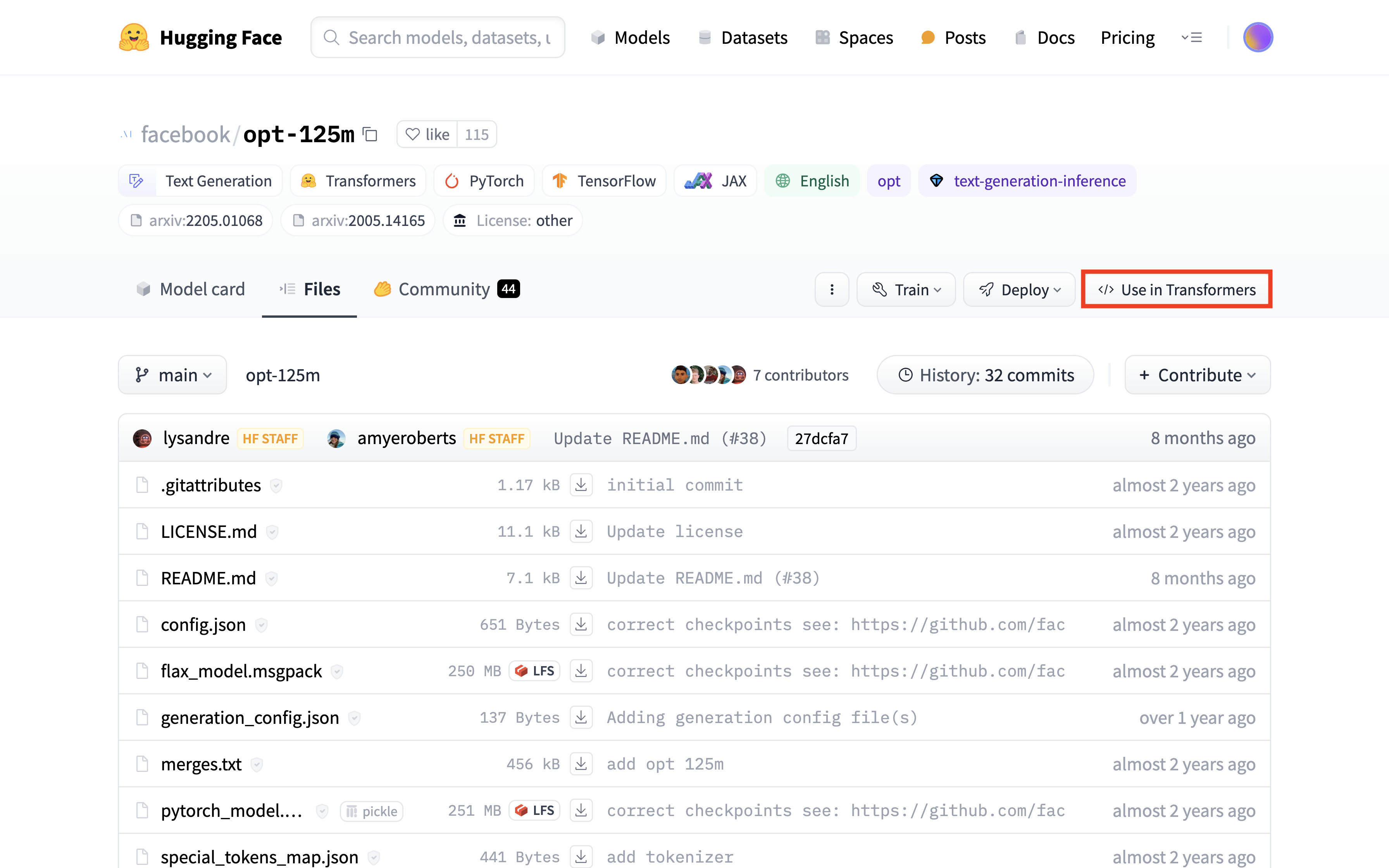Screen dimensions: 1389x868
Task: Download the generation_config.json file
Action: tap(581, 718)
